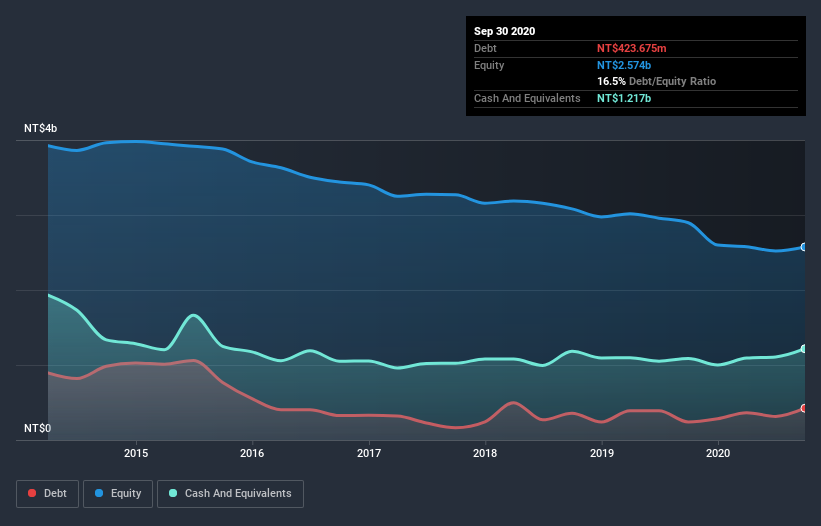Toggle Cash And Equivalents legend button
Image resolution: width=821 pixels, height=526 pixels.
230,494
